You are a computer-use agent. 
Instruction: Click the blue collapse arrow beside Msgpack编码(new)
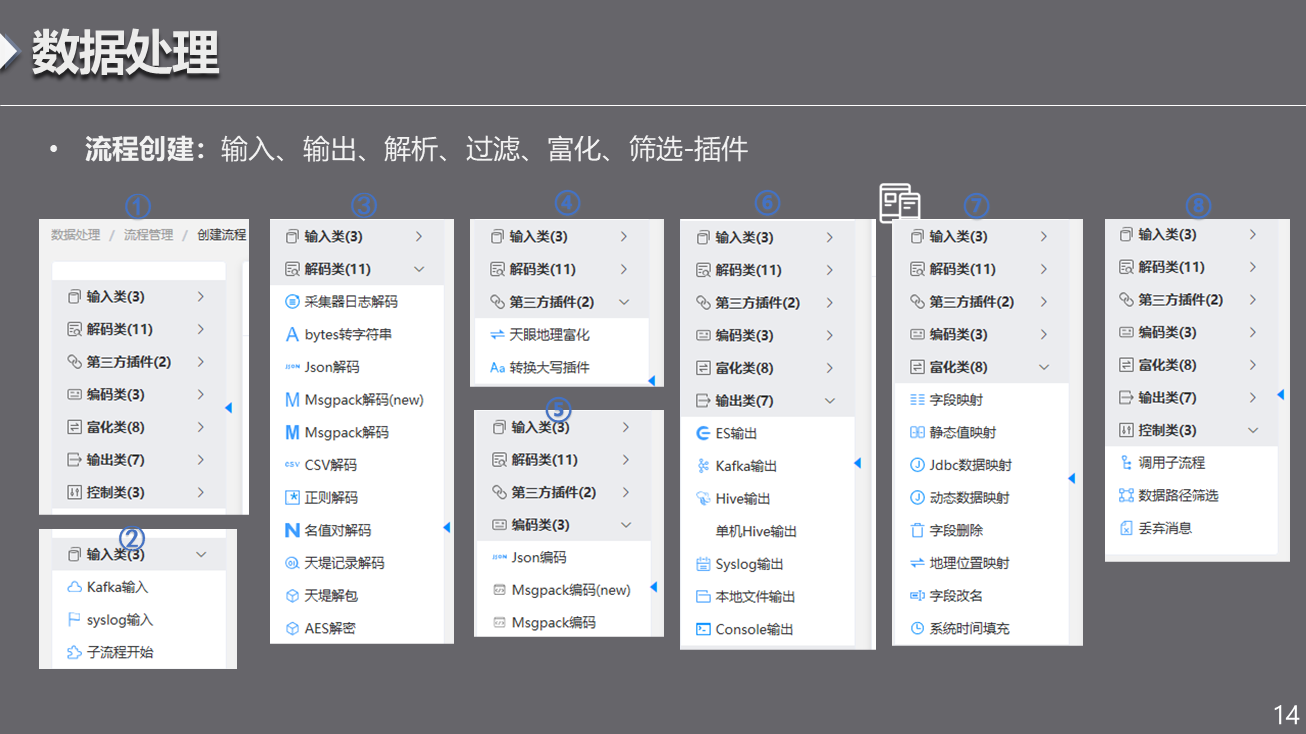pyautogui.click(x=654, y=587)
